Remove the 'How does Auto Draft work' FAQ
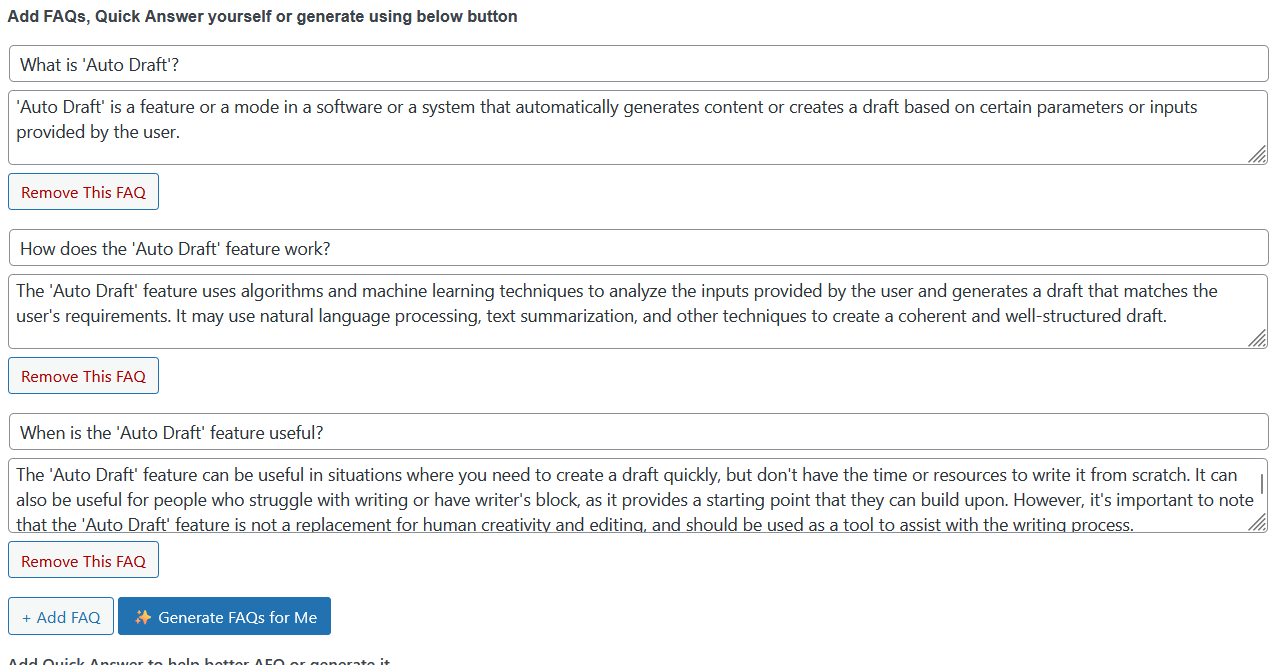This screenshot has width=1283, height=665. pos(83,375)
